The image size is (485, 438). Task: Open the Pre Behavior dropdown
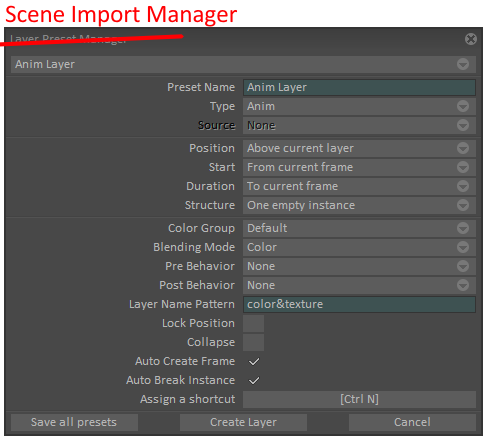coord(359,266)
